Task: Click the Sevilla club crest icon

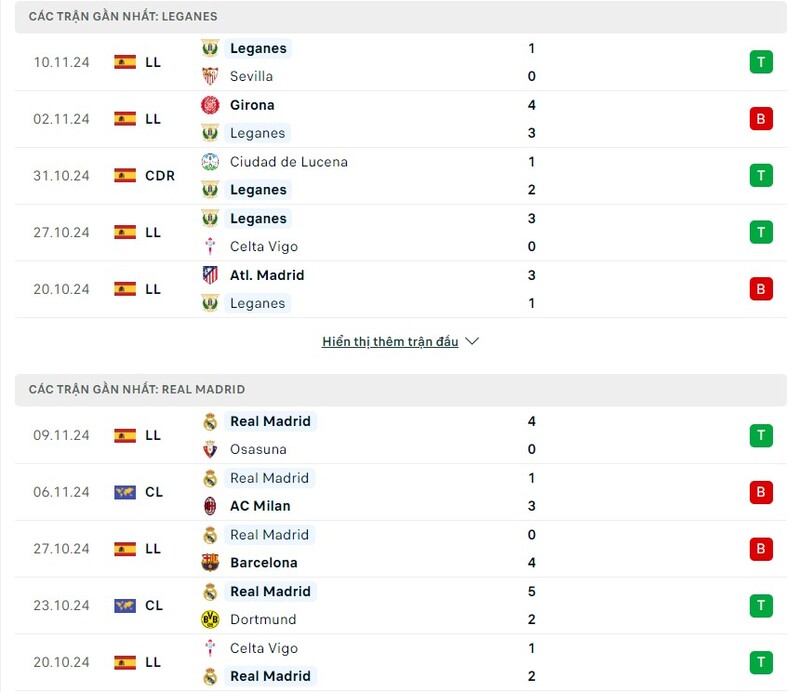Action: click(210, 76)
